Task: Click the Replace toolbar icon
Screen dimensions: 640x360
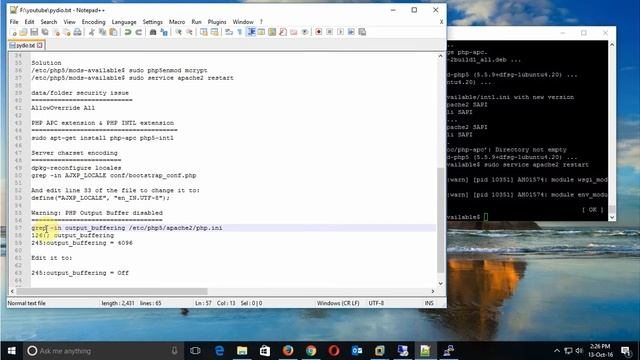Action: [164, 32]
